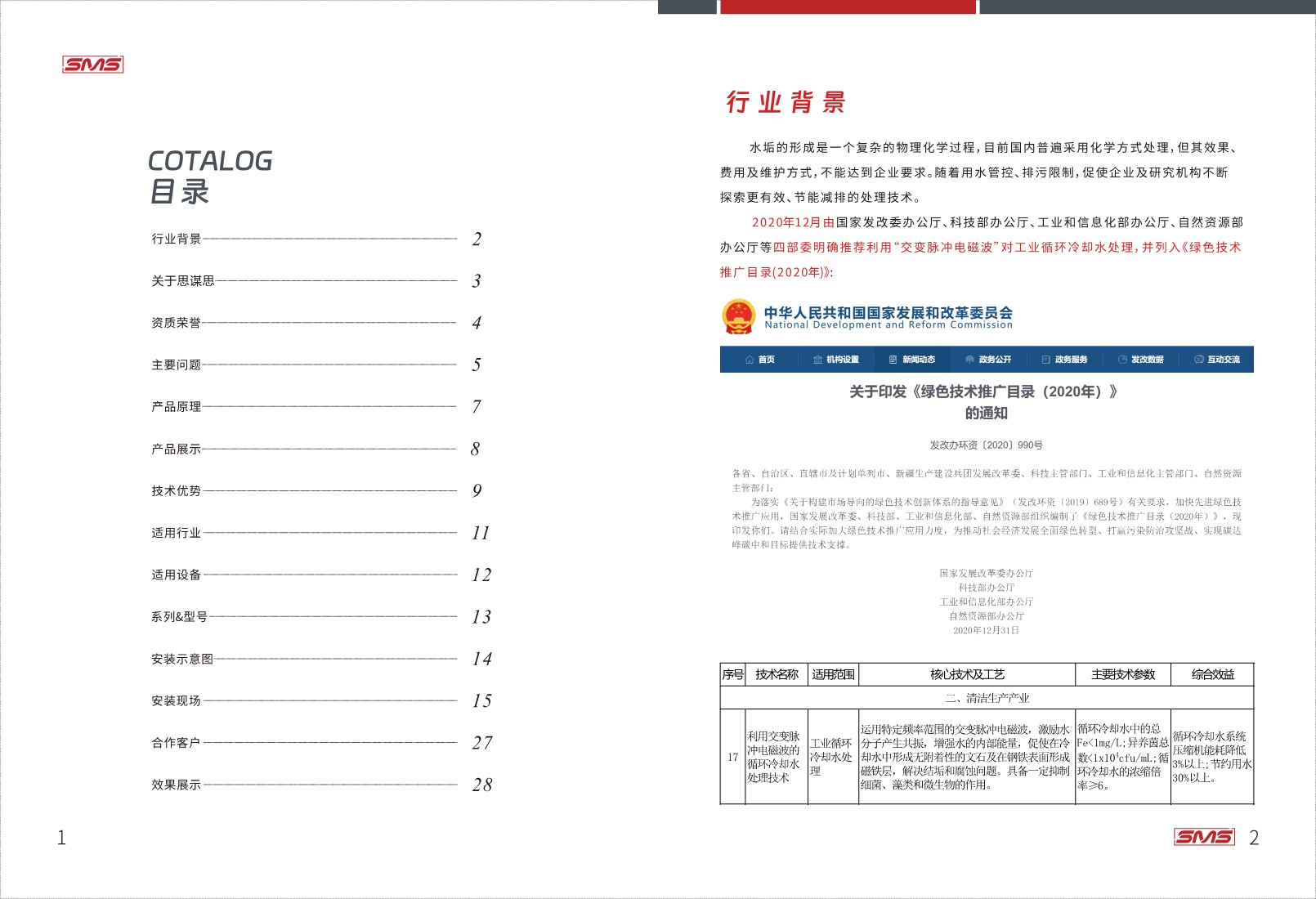Viewport: 1316px width, 899px height.
Task: Click the pie chart icon beside 发改数据
Action: click(x=1122, y=360)
